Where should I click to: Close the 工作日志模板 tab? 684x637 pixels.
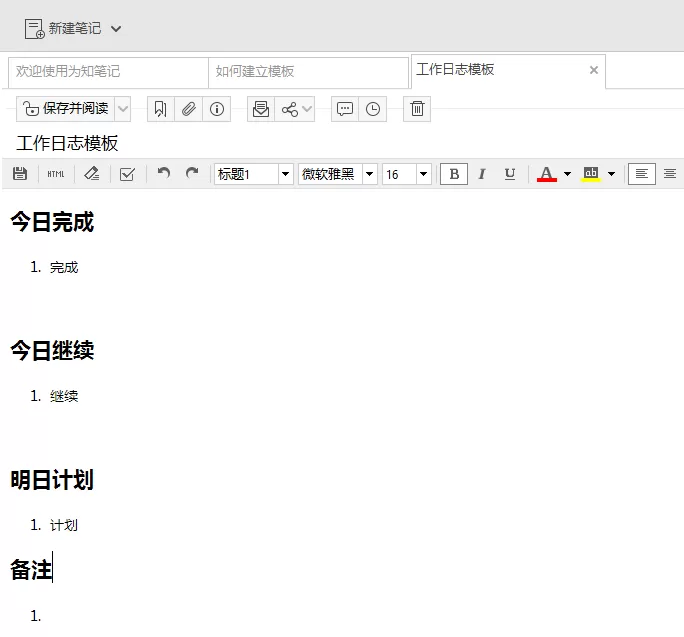click(593, 70)
